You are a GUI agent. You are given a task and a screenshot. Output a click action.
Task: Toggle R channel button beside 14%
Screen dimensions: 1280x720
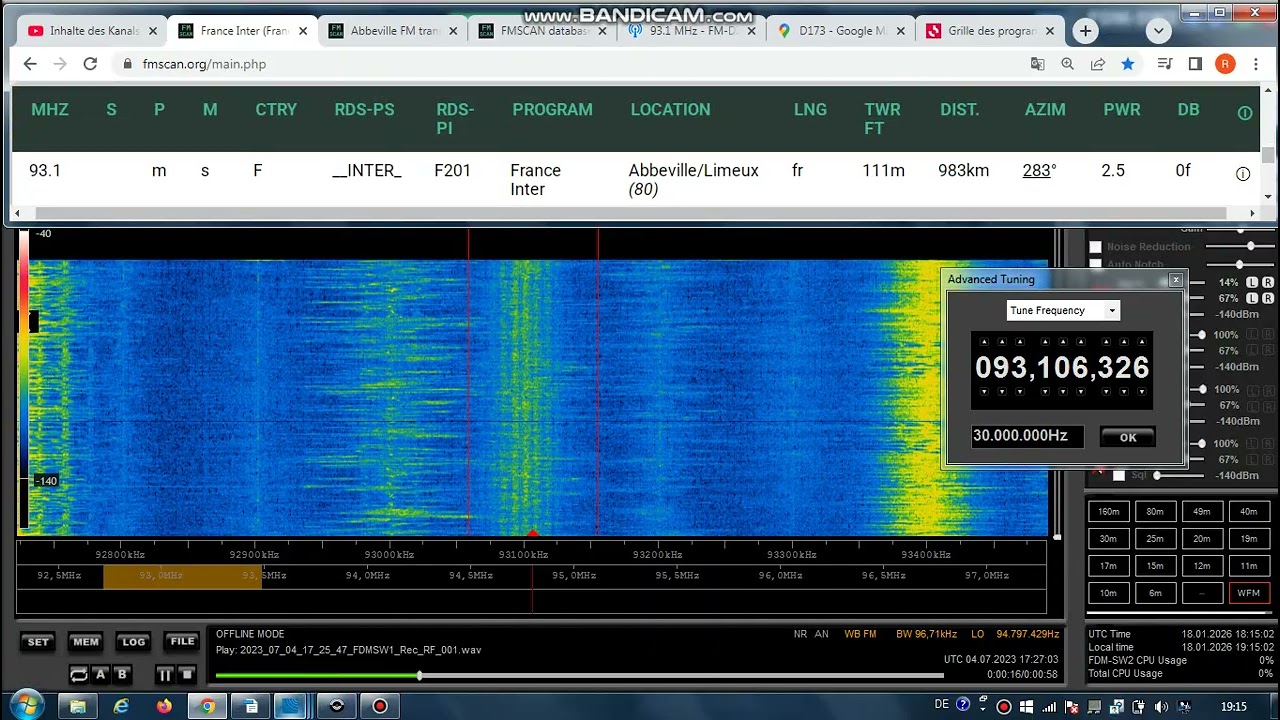[1268, 283]
